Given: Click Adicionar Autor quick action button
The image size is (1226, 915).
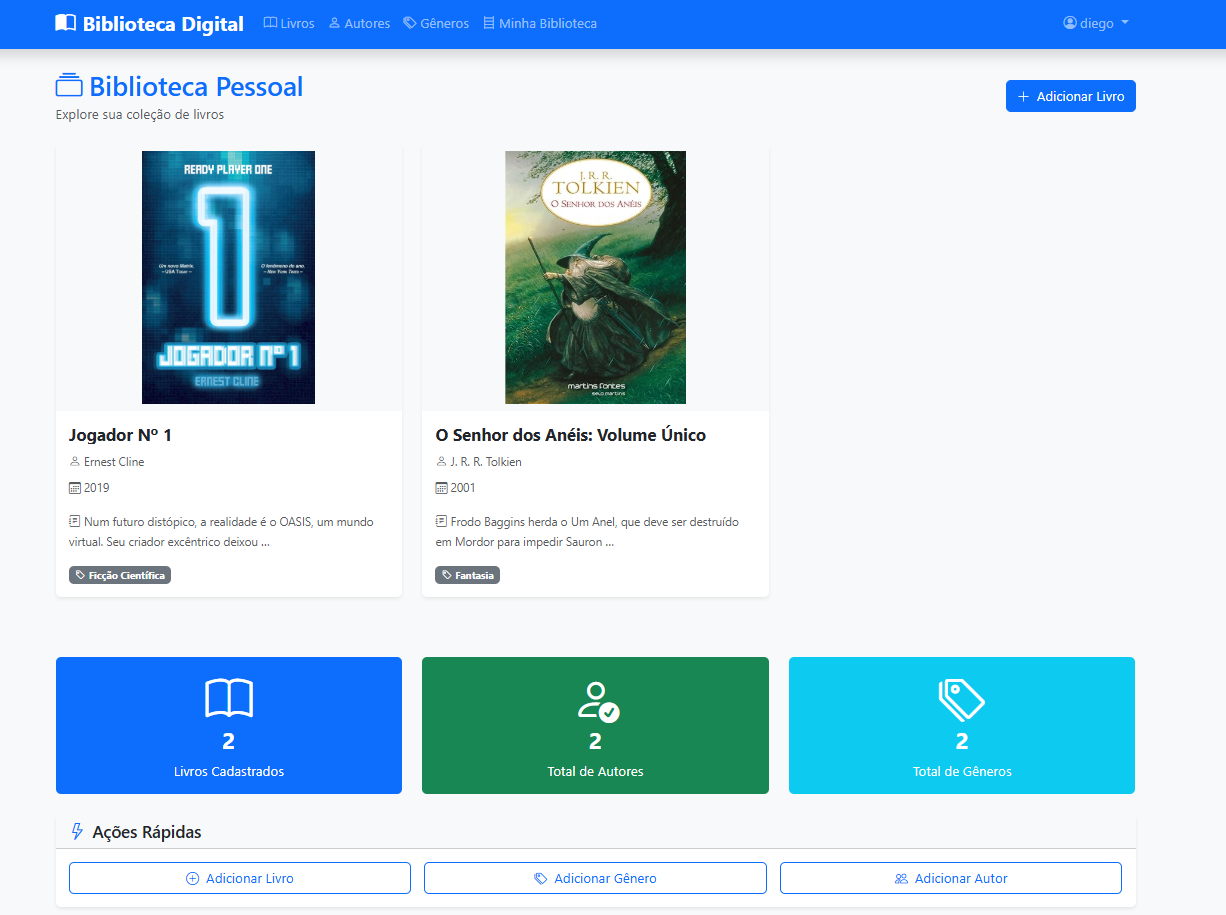Looking at the screenshot, I should pos(951,878).
